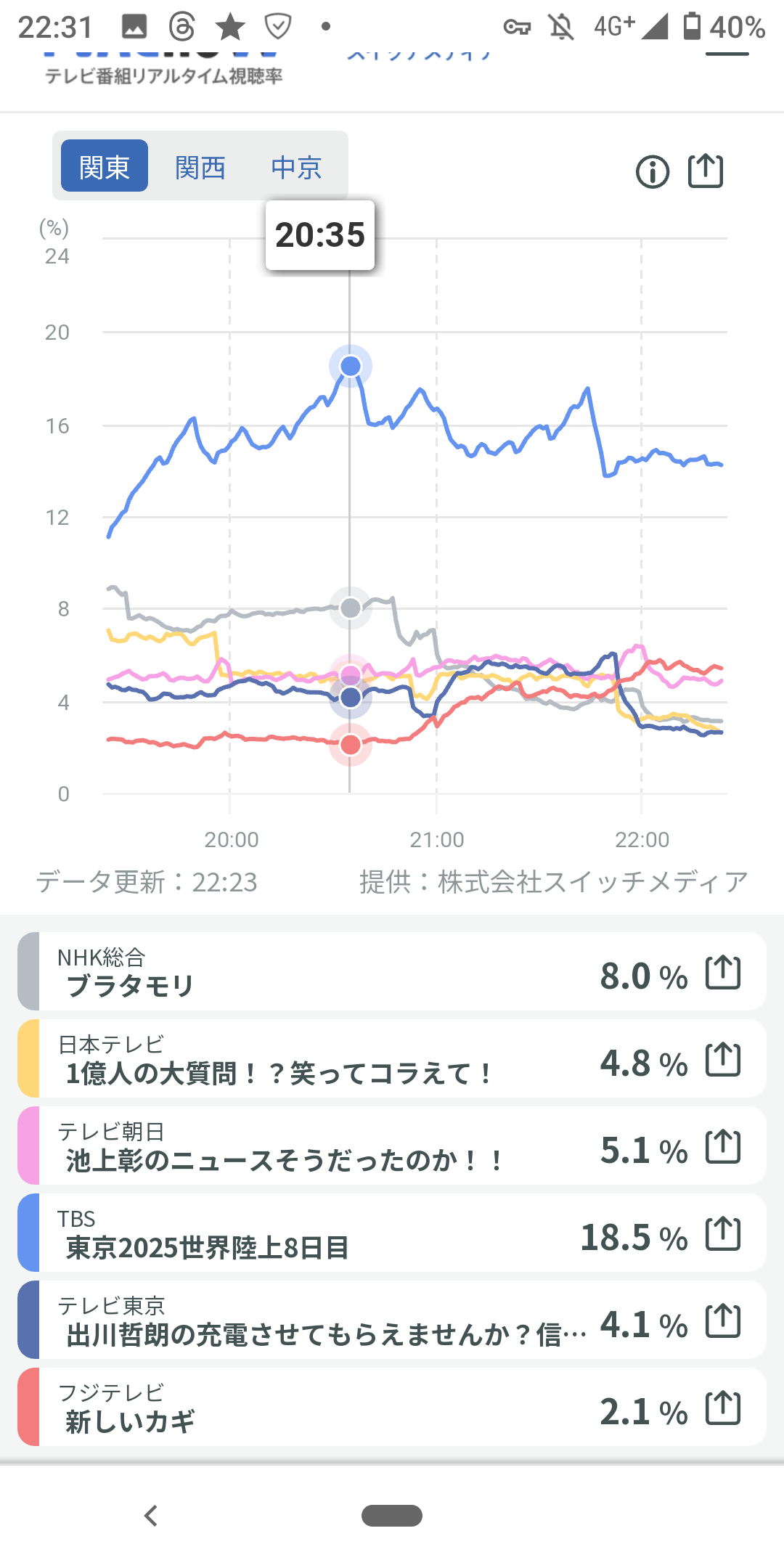Viewport: 784px width, 1568px height.
Task: Switch to the 中京 region tab
Action: [296, 167]
